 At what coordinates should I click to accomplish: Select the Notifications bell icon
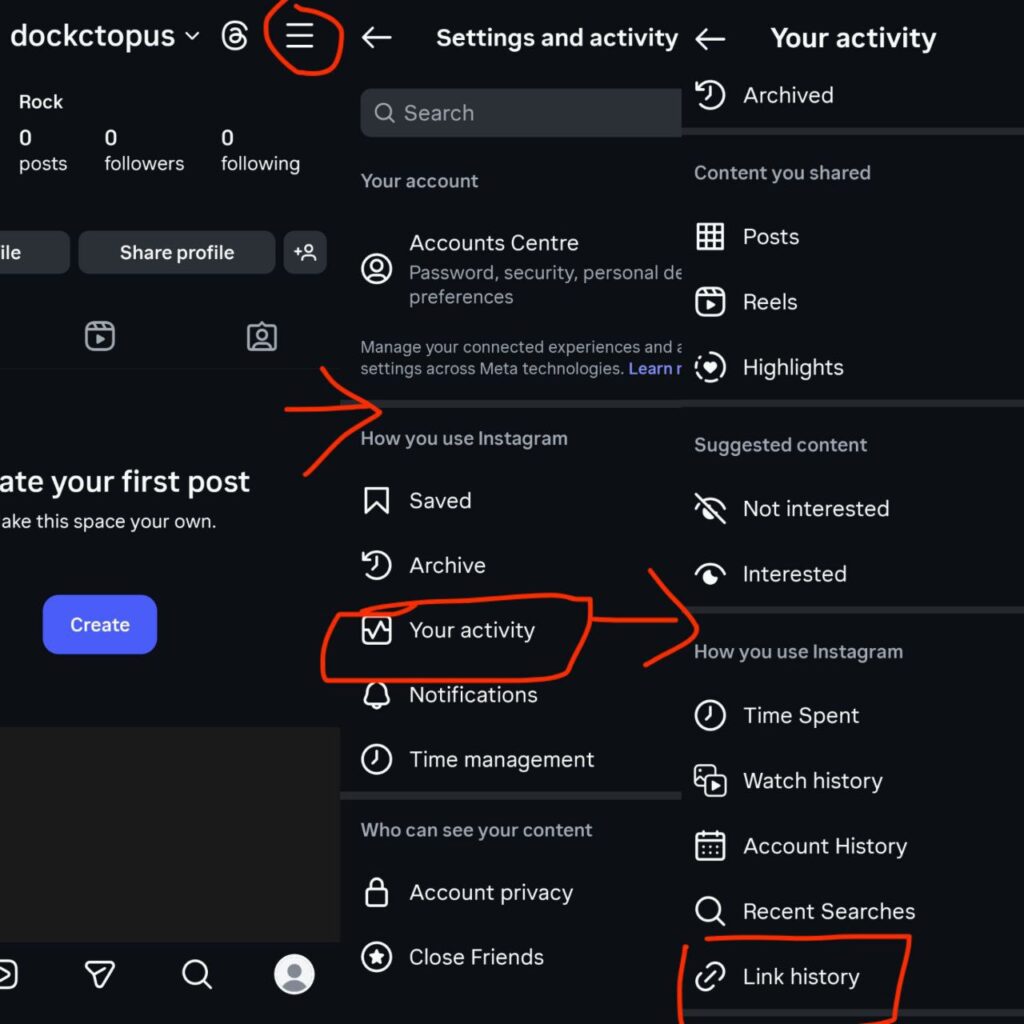377,694
